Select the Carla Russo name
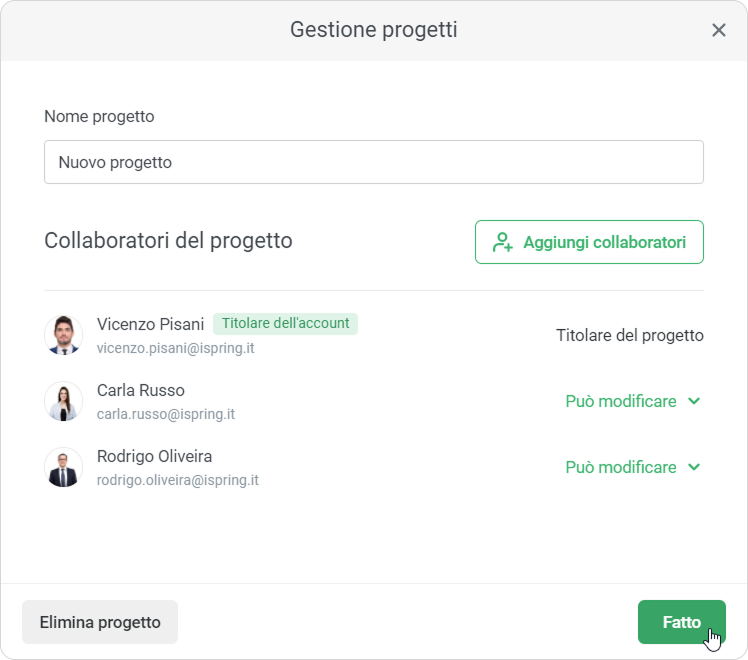Screen dimensions: 748x660 141,390
